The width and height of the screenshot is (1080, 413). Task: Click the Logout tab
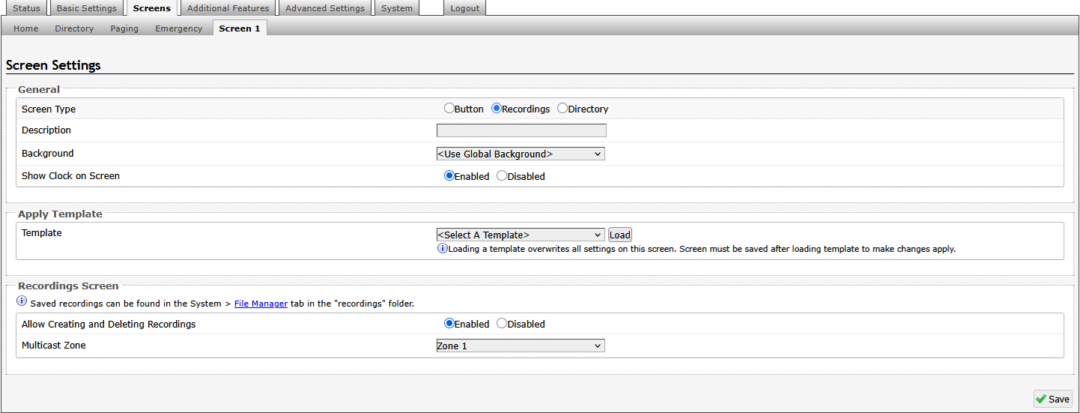click(465, 8)
